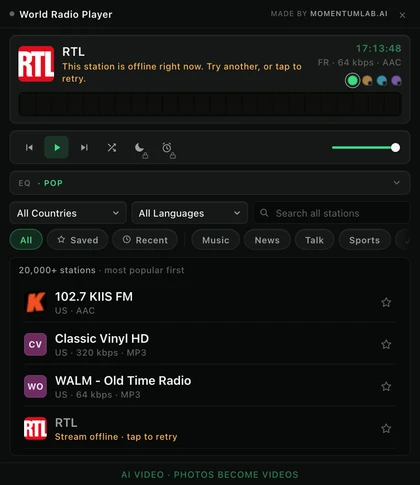Click the 17:13:48 clock display
The image size is (420, 485).
(x=378, y=49)
